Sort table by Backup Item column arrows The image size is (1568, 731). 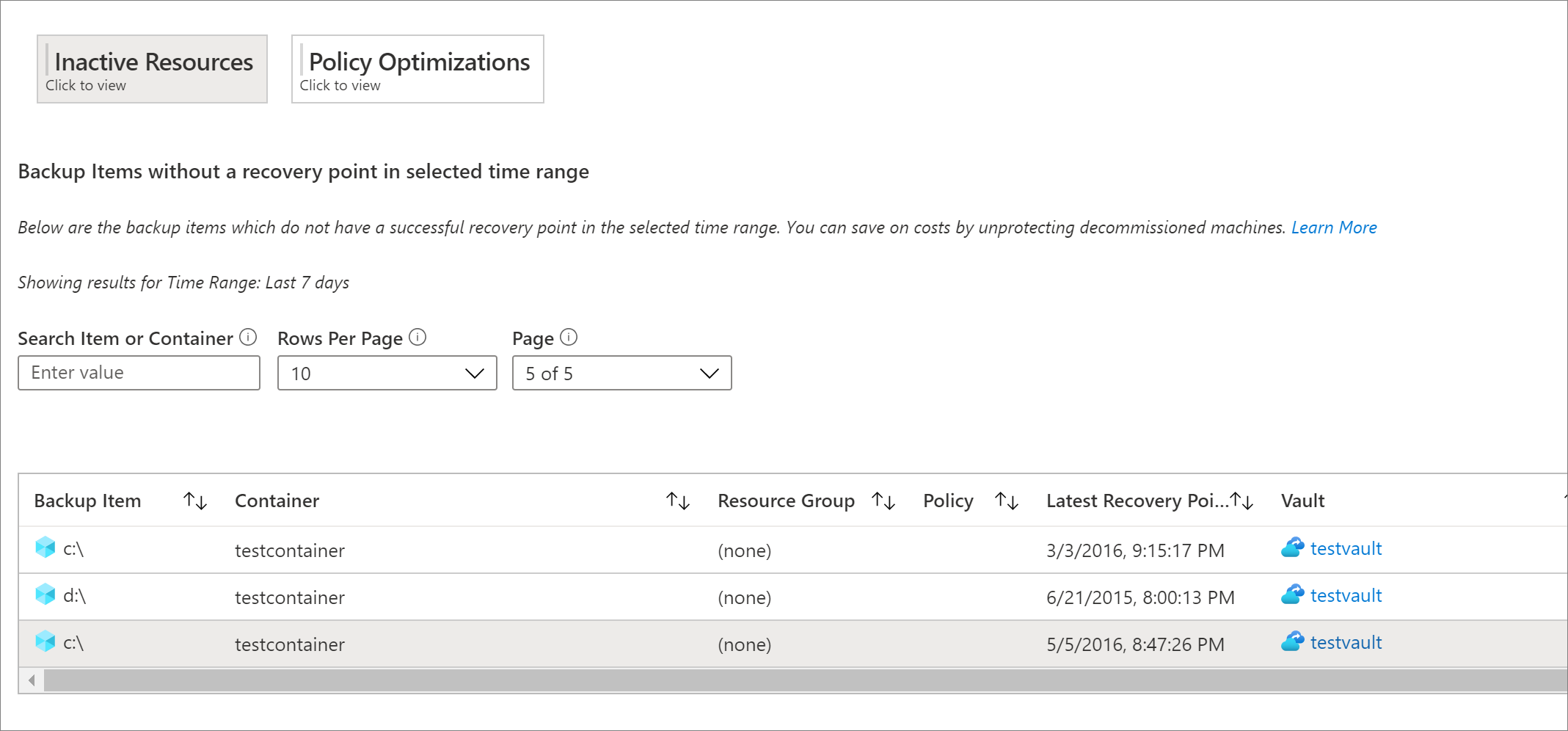[x=195, y=501]
